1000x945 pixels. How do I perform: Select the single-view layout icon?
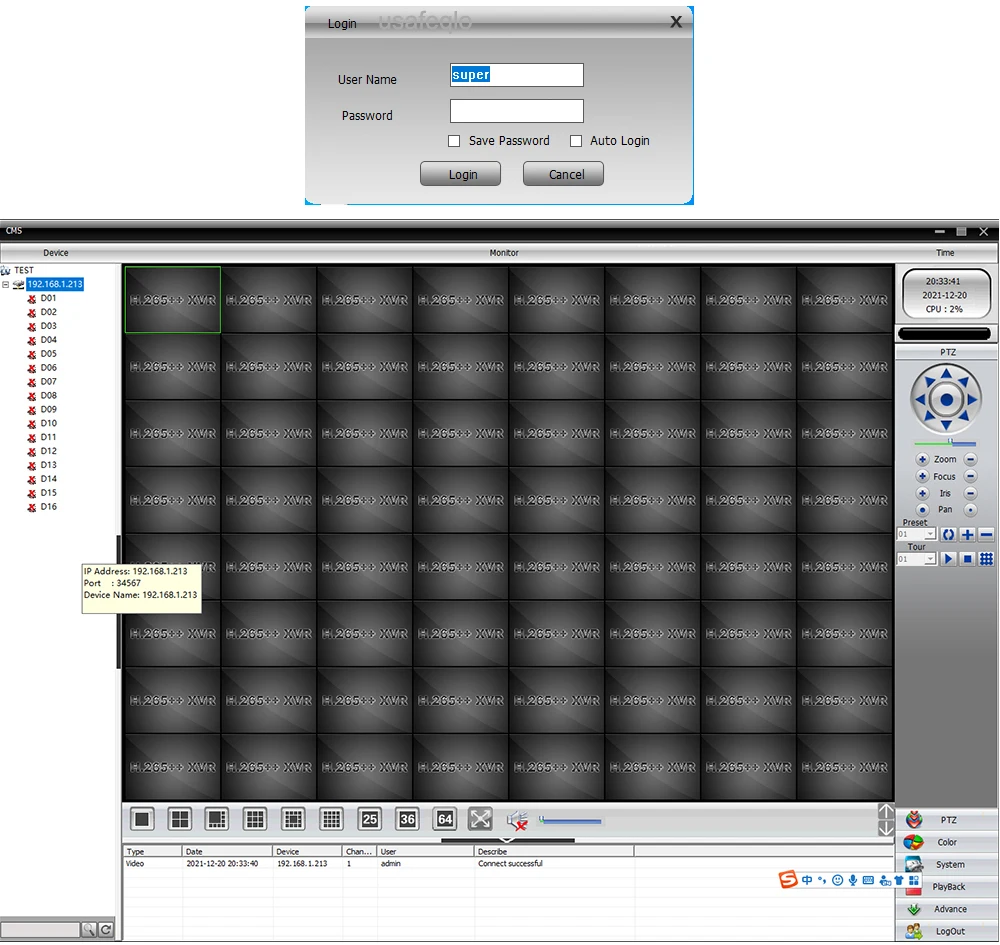[142, 819]
